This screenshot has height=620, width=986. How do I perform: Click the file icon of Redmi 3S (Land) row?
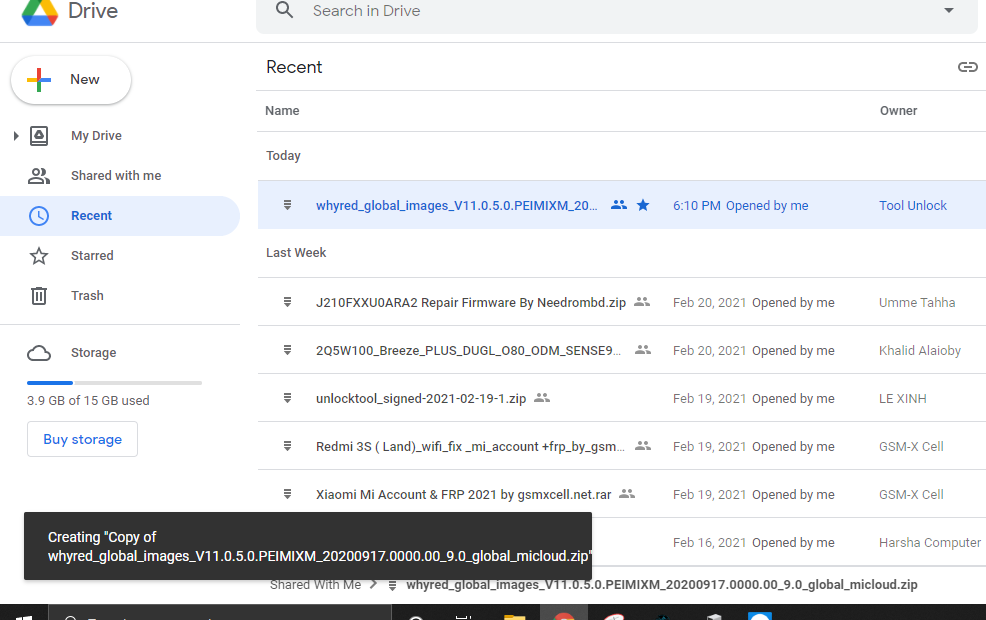point(287,446)
